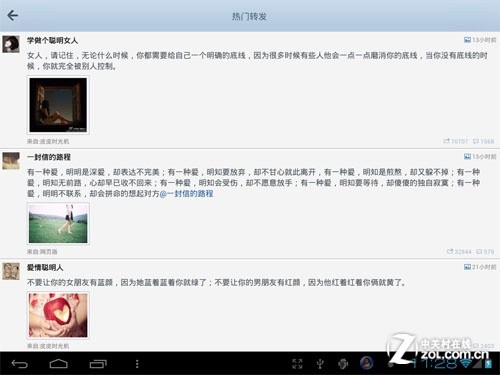The image size is (500, 375).
Task: Open avatar of 爱情聪明人
Action: (x=11, y=271)
